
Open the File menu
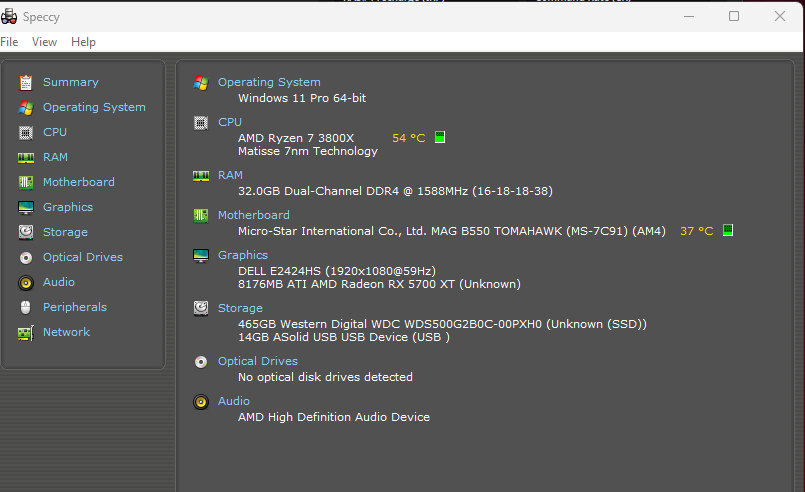9,42
